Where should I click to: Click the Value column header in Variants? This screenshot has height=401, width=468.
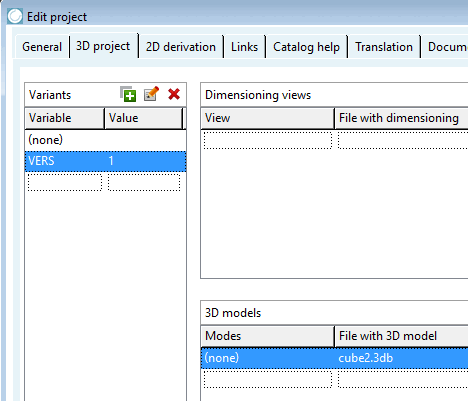pos(144,118)
